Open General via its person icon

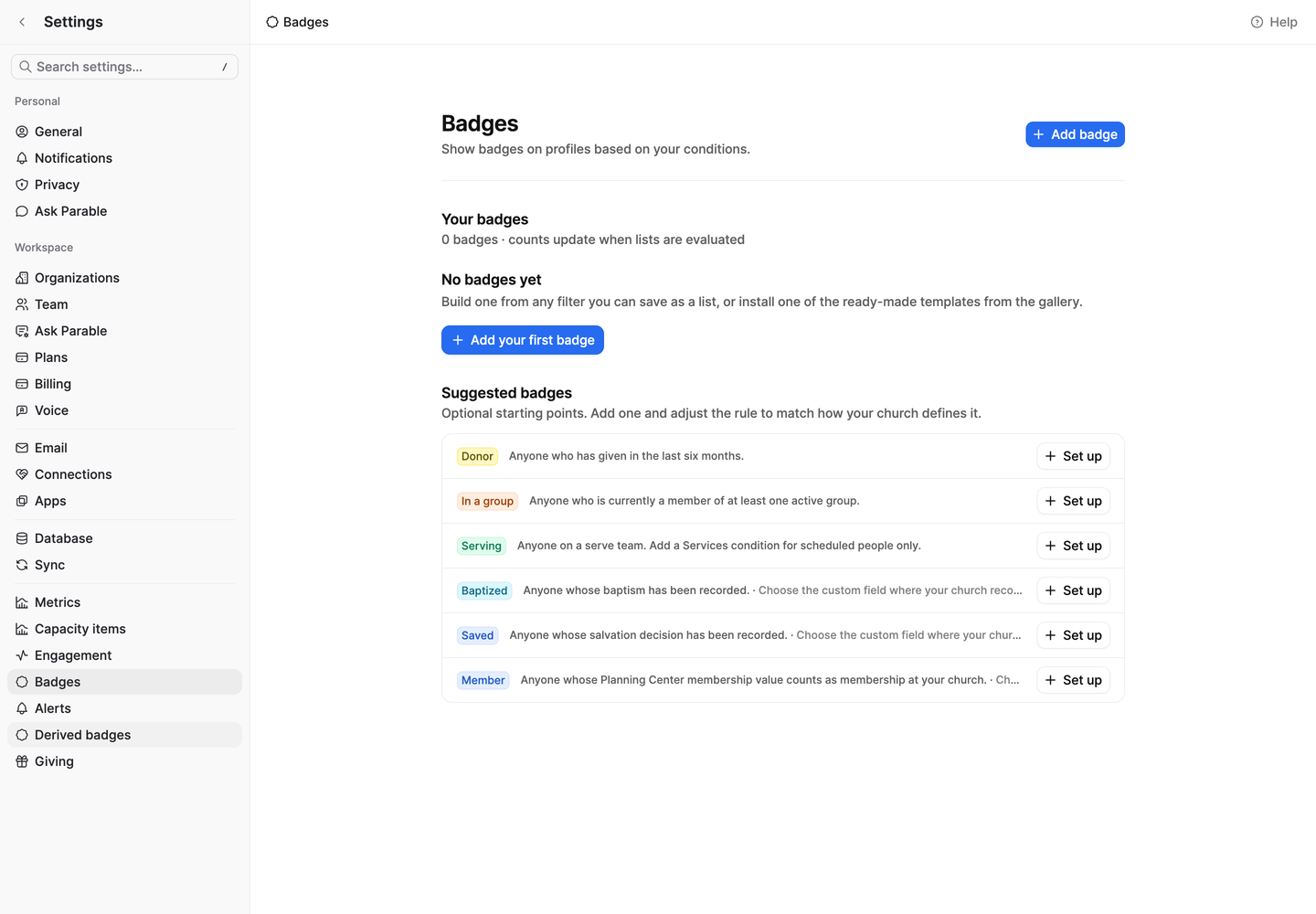point(22,132)
